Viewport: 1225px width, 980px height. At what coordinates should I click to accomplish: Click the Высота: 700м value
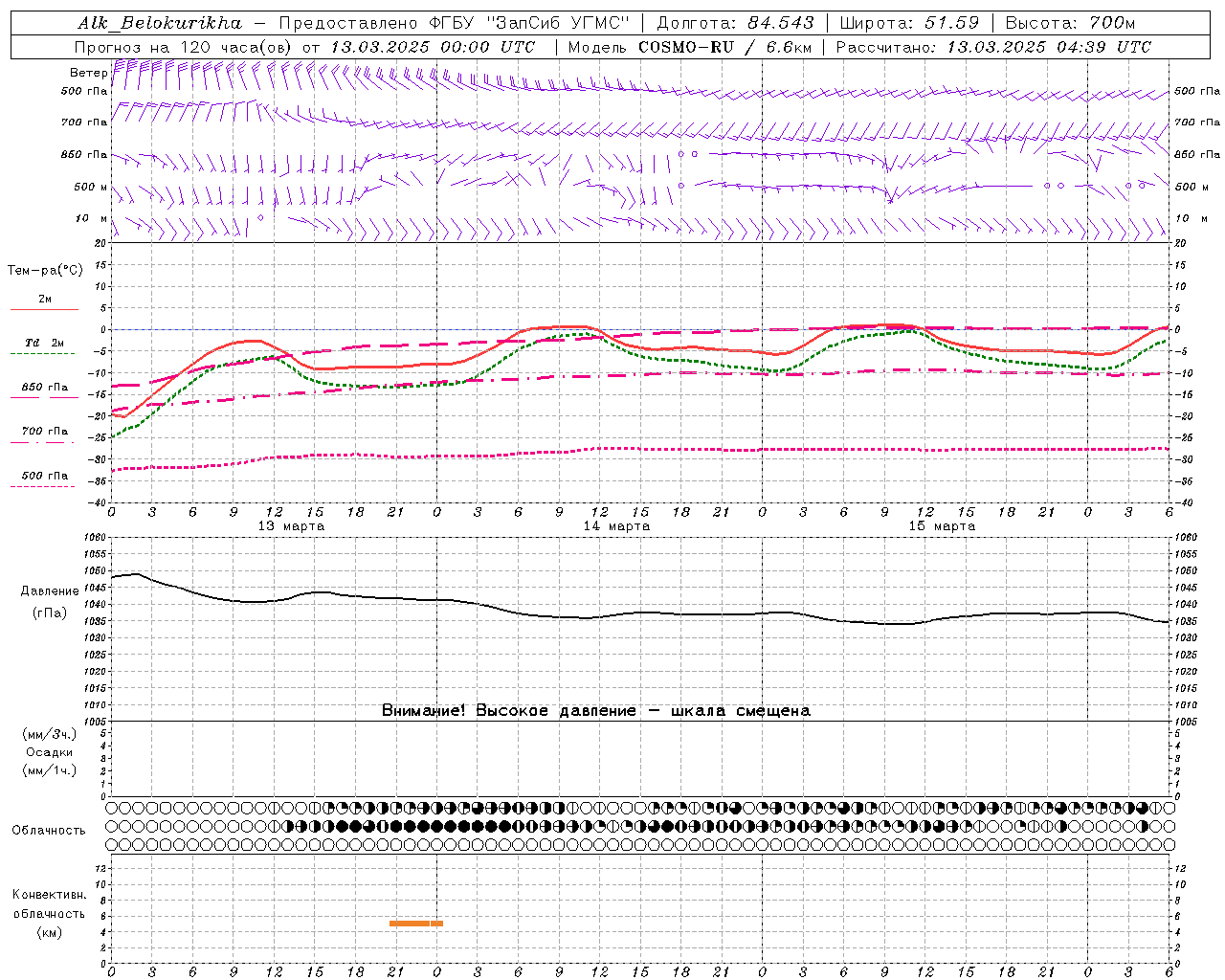(x=1070, y=23)
